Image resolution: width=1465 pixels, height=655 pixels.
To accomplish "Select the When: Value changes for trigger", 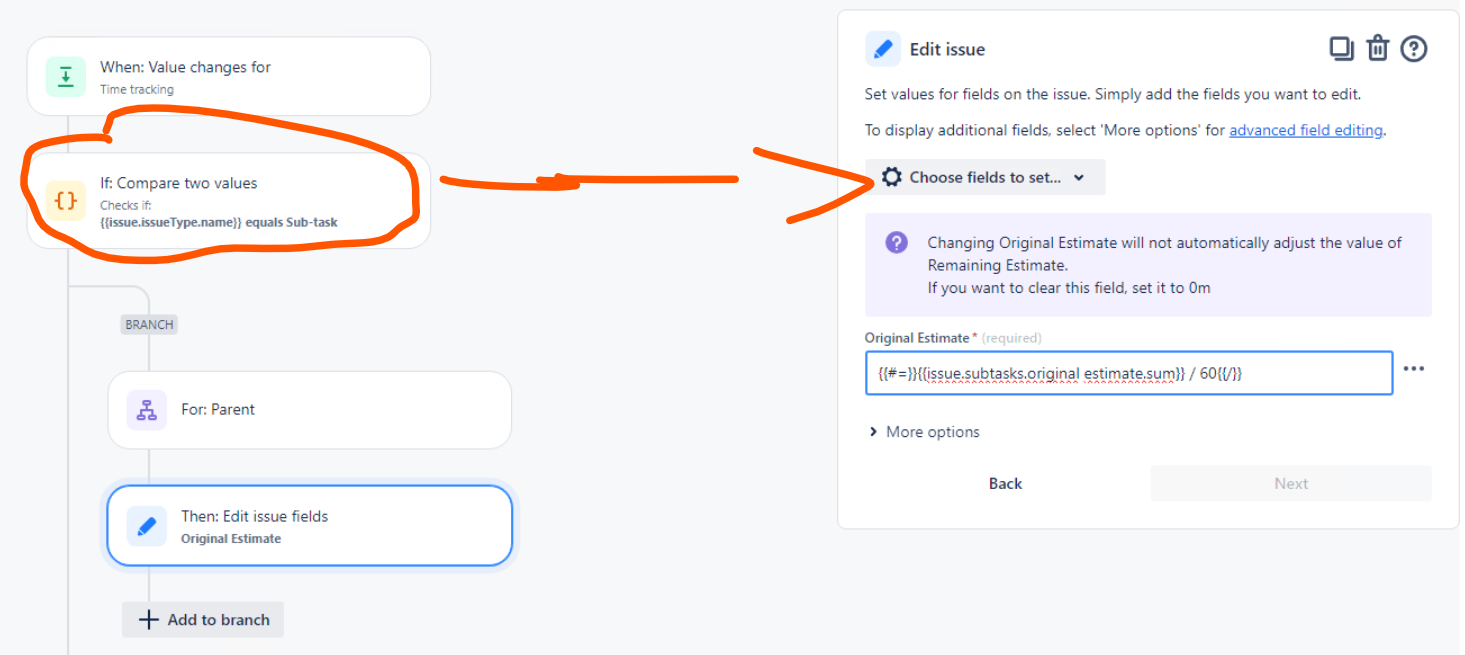I will coord(228,75).
